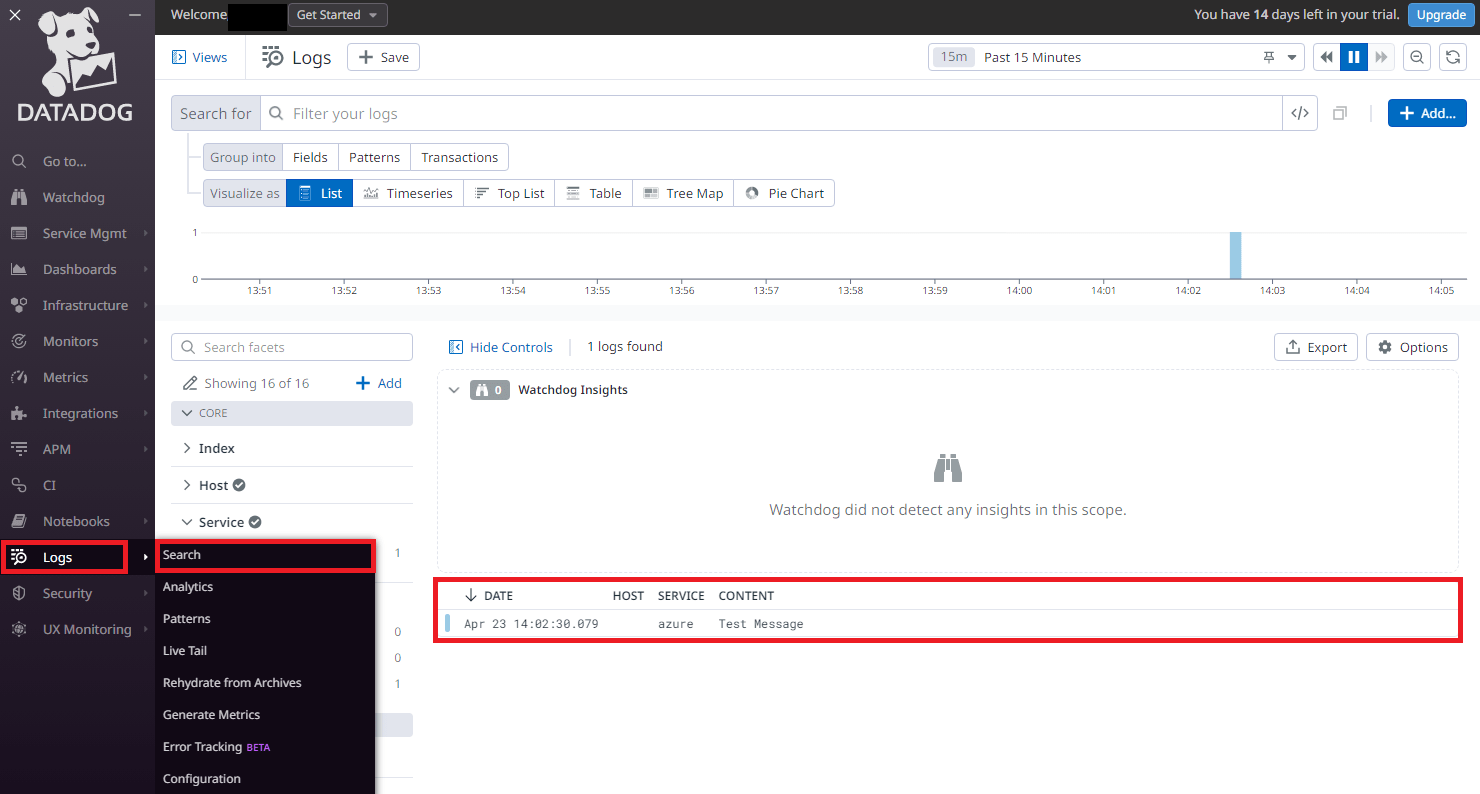Image resolution: width=1480 pixels, height=794 pixels.
Task: Open the Views panel
Action: [200, 57]
